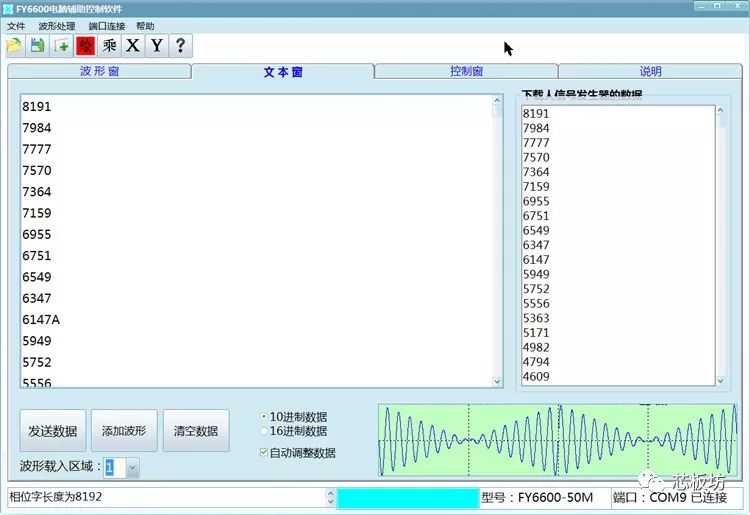
Task: Click value 7777 in left text area
Action: 36,149
